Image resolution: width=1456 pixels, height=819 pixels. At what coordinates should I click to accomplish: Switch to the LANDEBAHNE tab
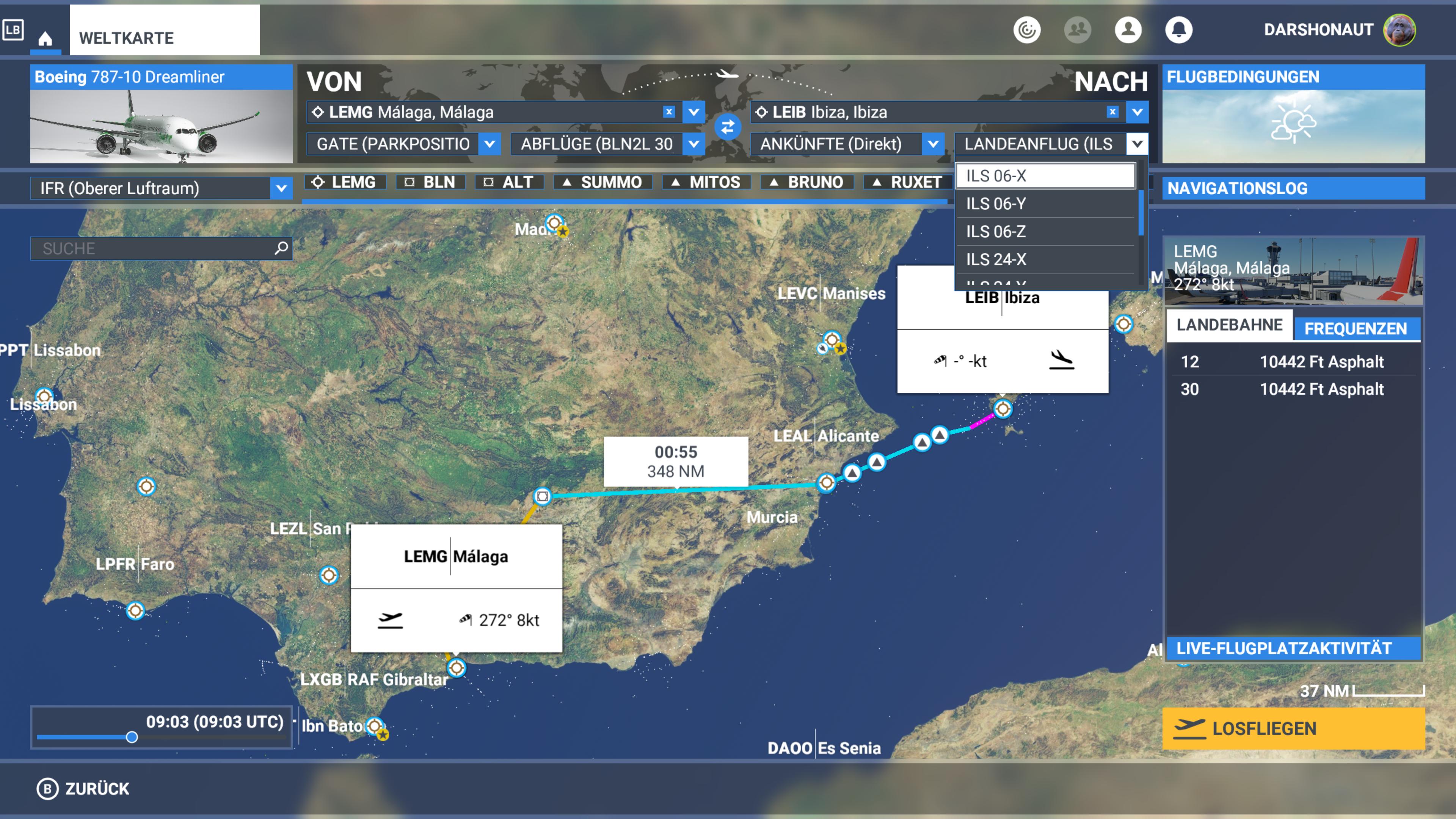click(1229, 325)
